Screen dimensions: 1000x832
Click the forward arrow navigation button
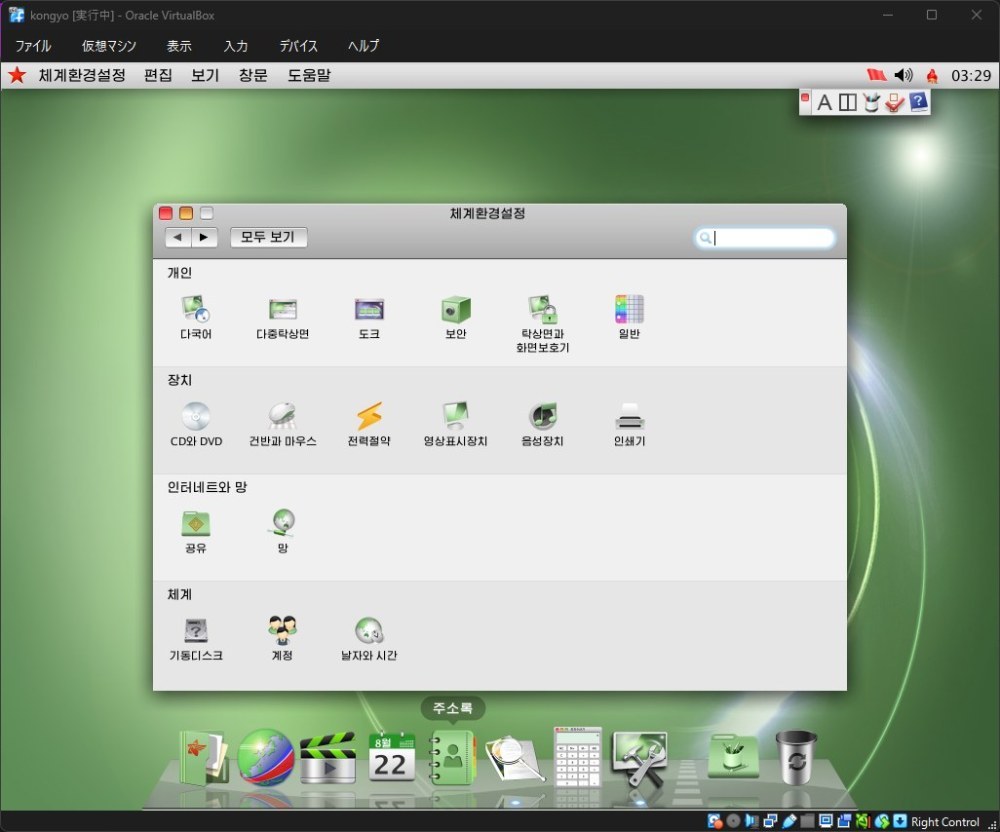204,237
